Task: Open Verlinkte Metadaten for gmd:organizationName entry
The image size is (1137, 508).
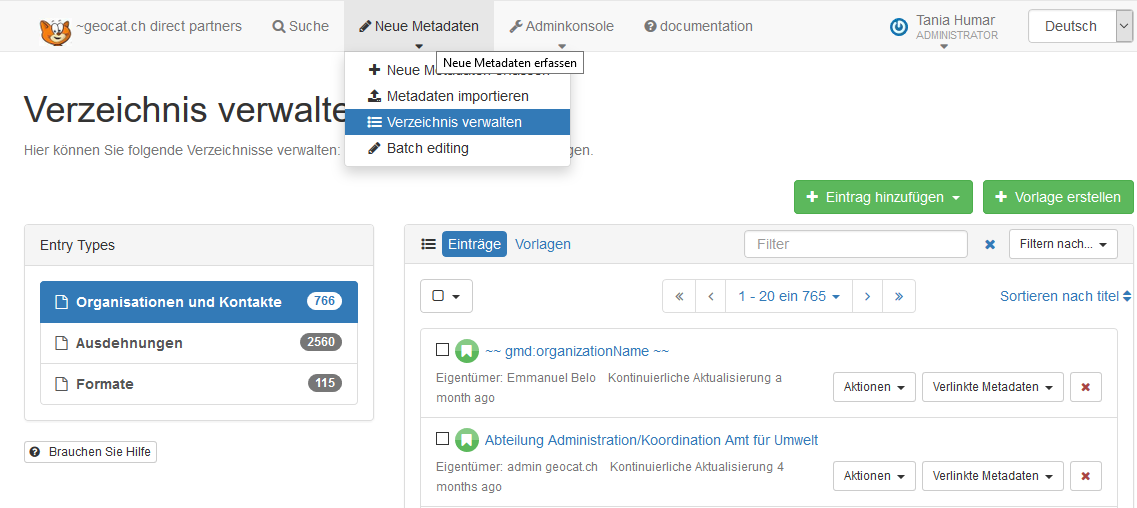Action: pos(993,387)
